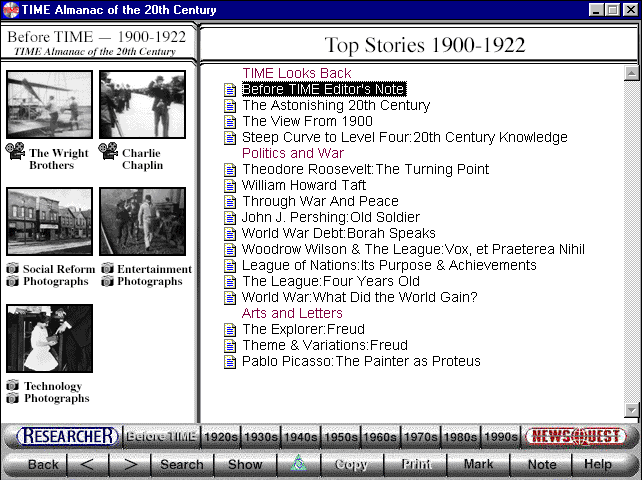The width and height of the screenshot is (642, 480).
Task: Open The View From 1900 story
Action: pos(307,121)
